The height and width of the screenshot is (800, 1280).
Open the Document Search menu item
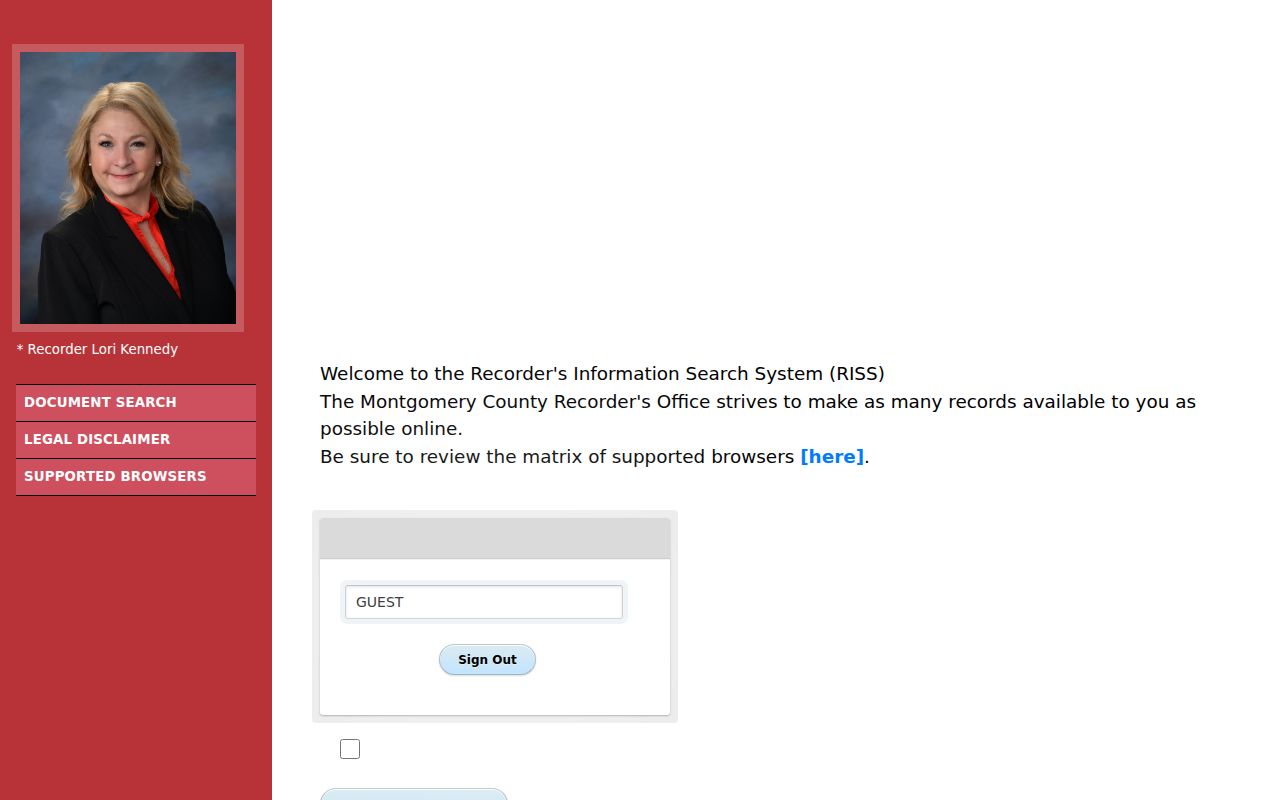(x=136, y=402)
